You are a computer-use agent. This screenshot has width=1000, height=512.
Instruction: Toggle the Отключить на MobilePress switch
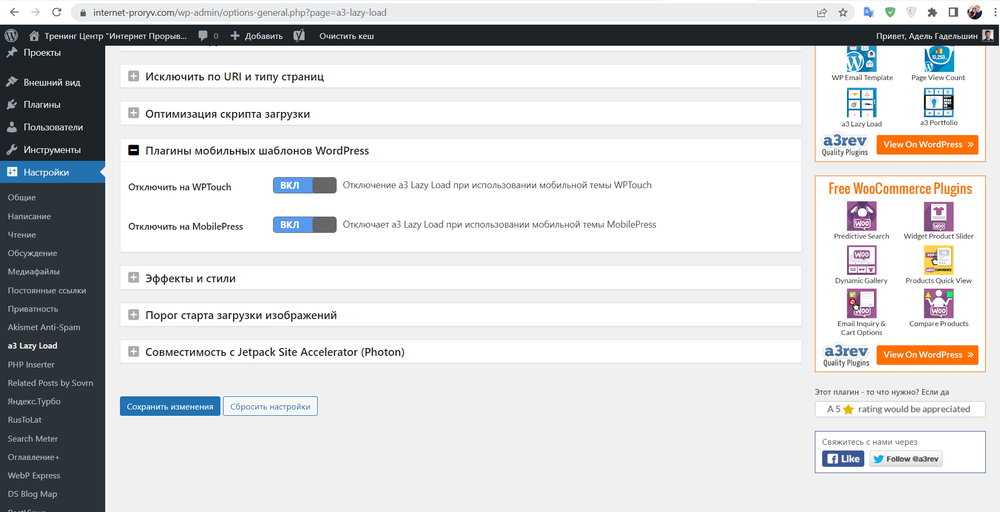(x=304, y=225)
